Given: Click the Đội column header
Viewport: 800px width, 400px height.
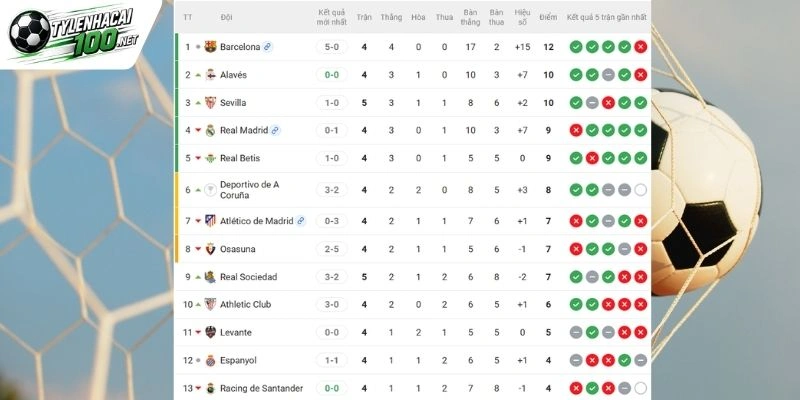Looking at the screenshot, I should (x=226, y=17).
